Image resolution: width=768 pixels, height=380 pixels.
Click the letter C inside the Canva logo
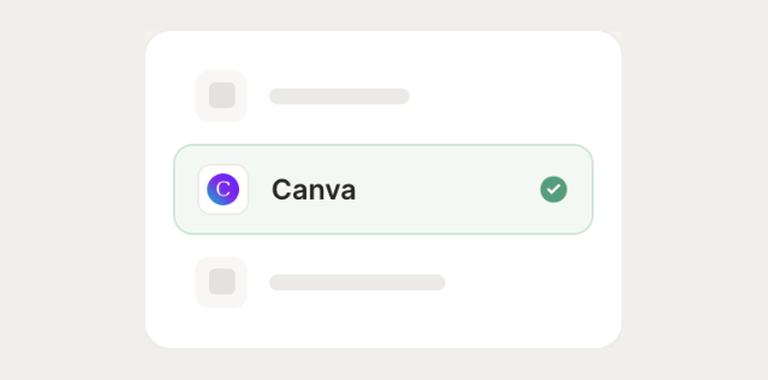[223, 190]
